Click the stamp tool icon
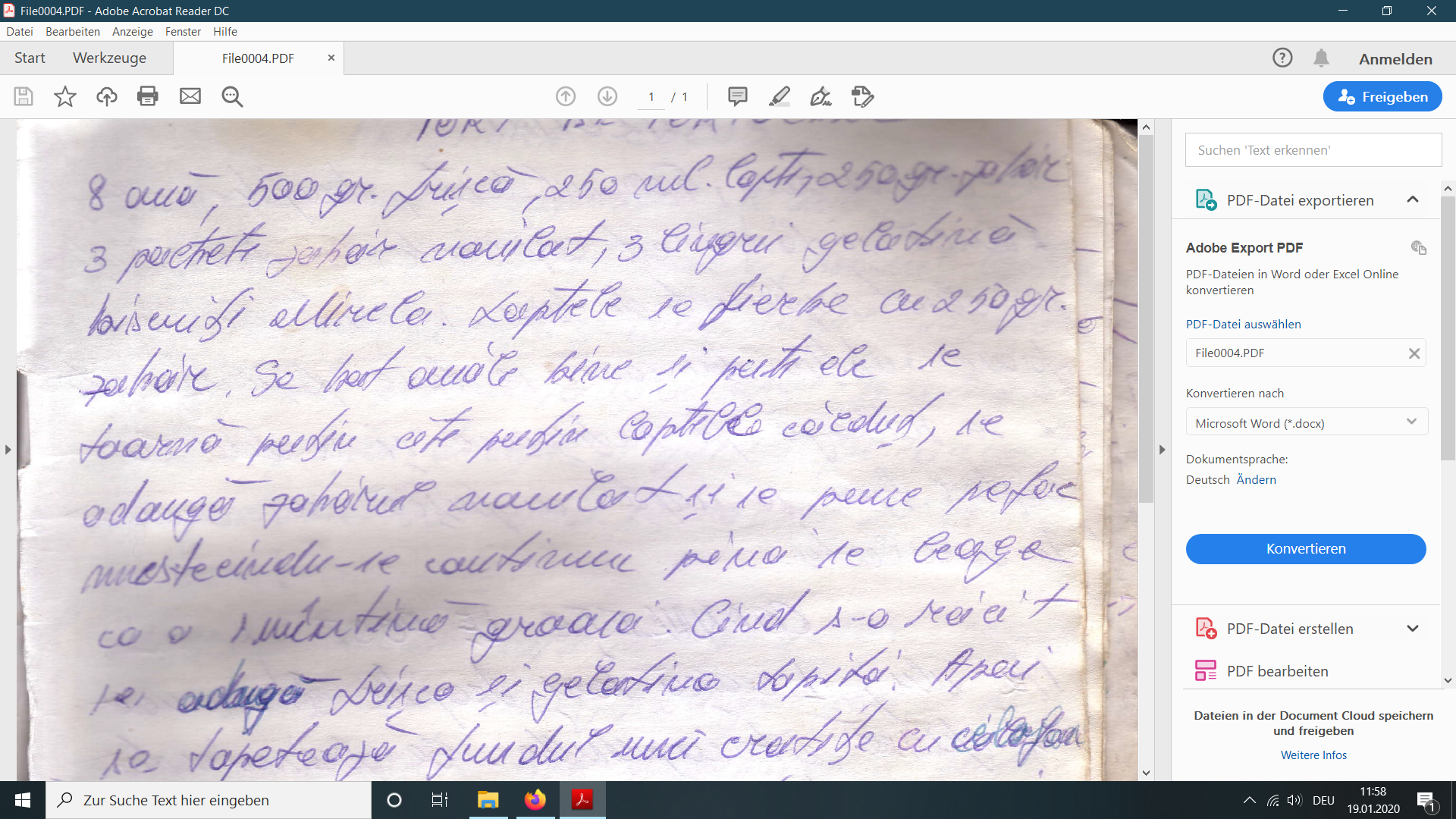 pyautogui.click(x=863, y=96)
